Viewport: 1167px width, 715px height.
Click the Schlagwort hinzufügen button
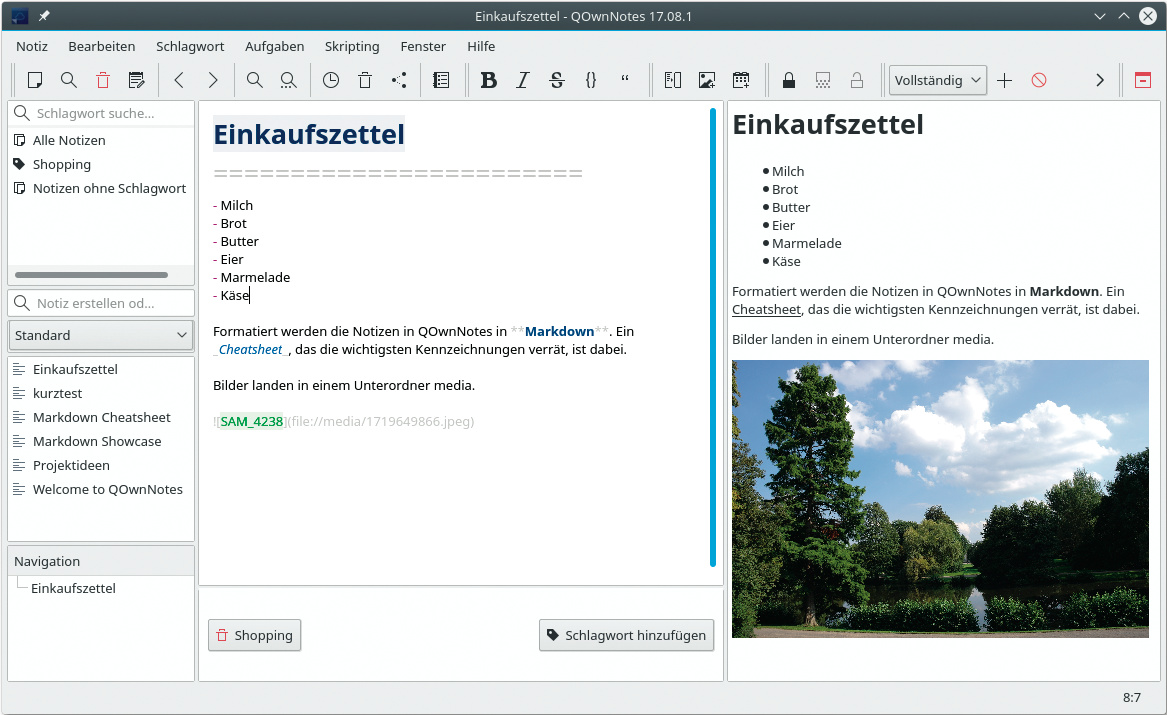pos(627,635)
